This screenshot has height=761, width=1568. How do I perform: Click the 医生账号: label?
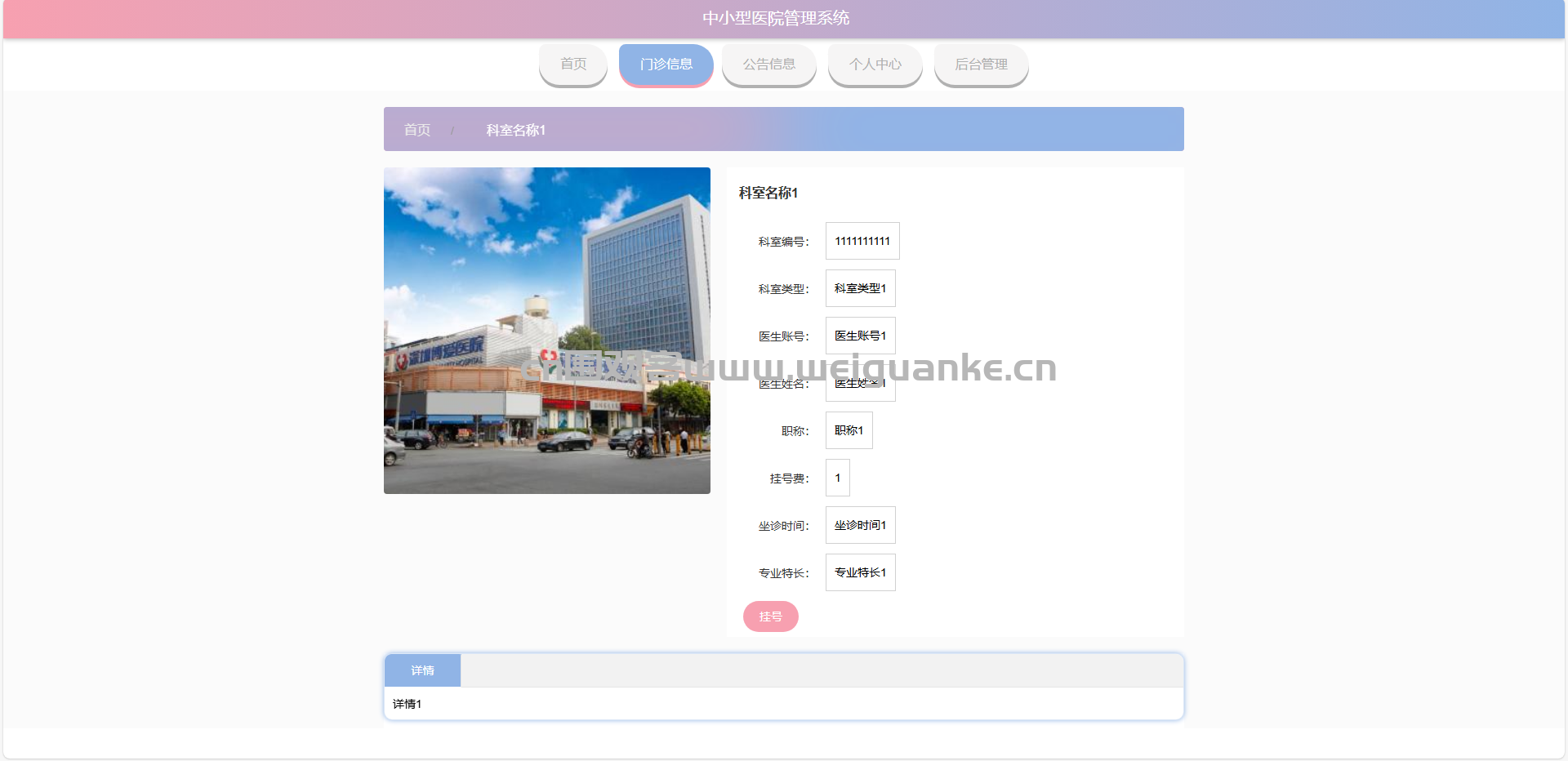[x=784, y=336]
